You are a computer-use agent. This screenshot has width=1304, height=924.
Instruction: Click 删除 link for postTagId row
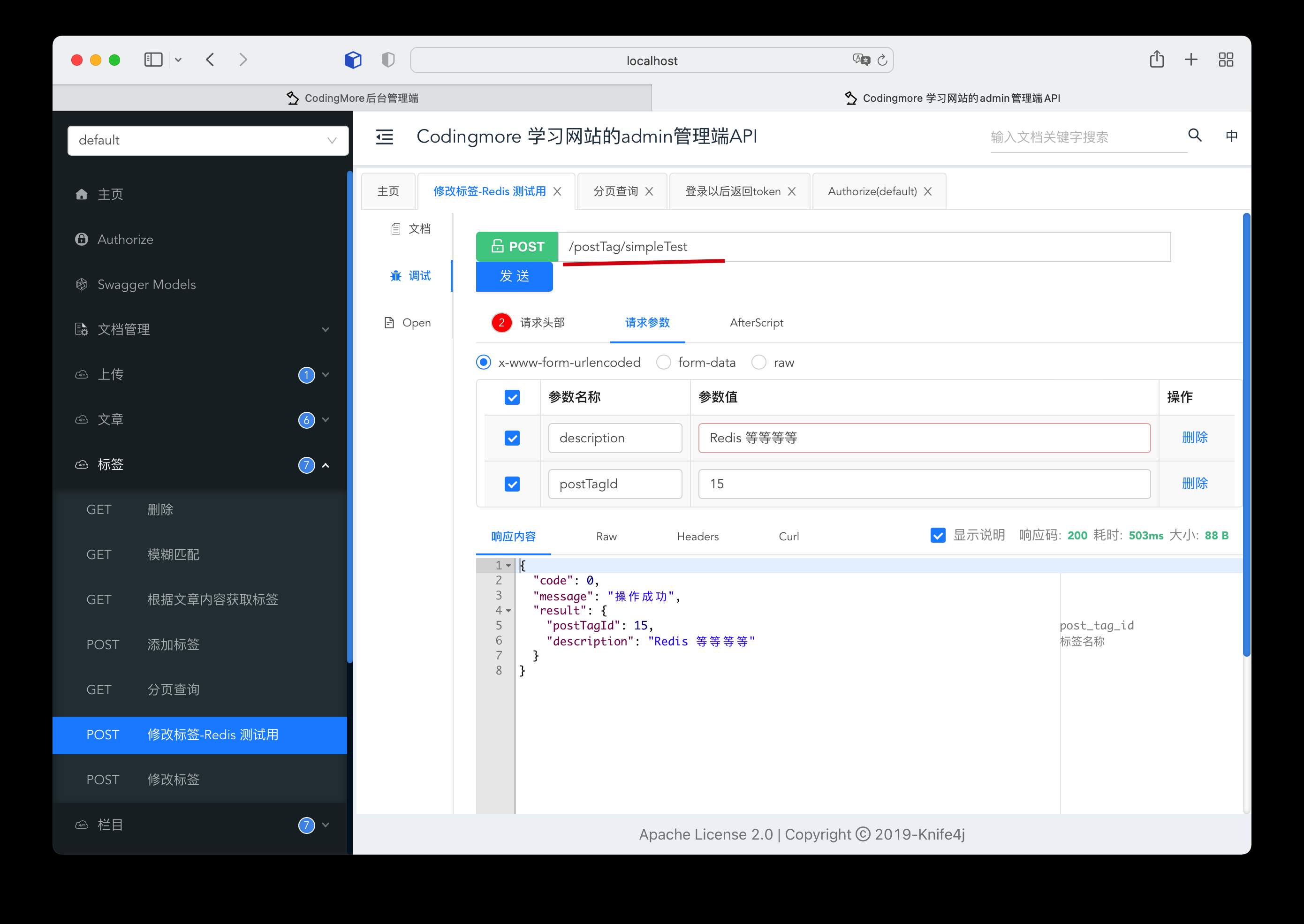[1194, 484]
